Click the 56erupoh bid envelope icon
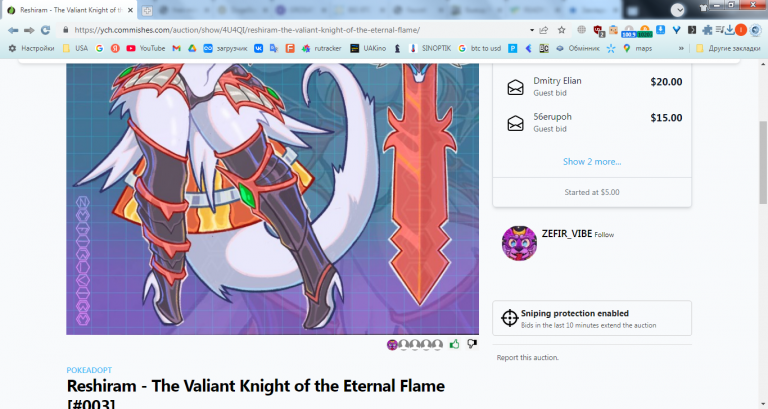 pos(515,123)
